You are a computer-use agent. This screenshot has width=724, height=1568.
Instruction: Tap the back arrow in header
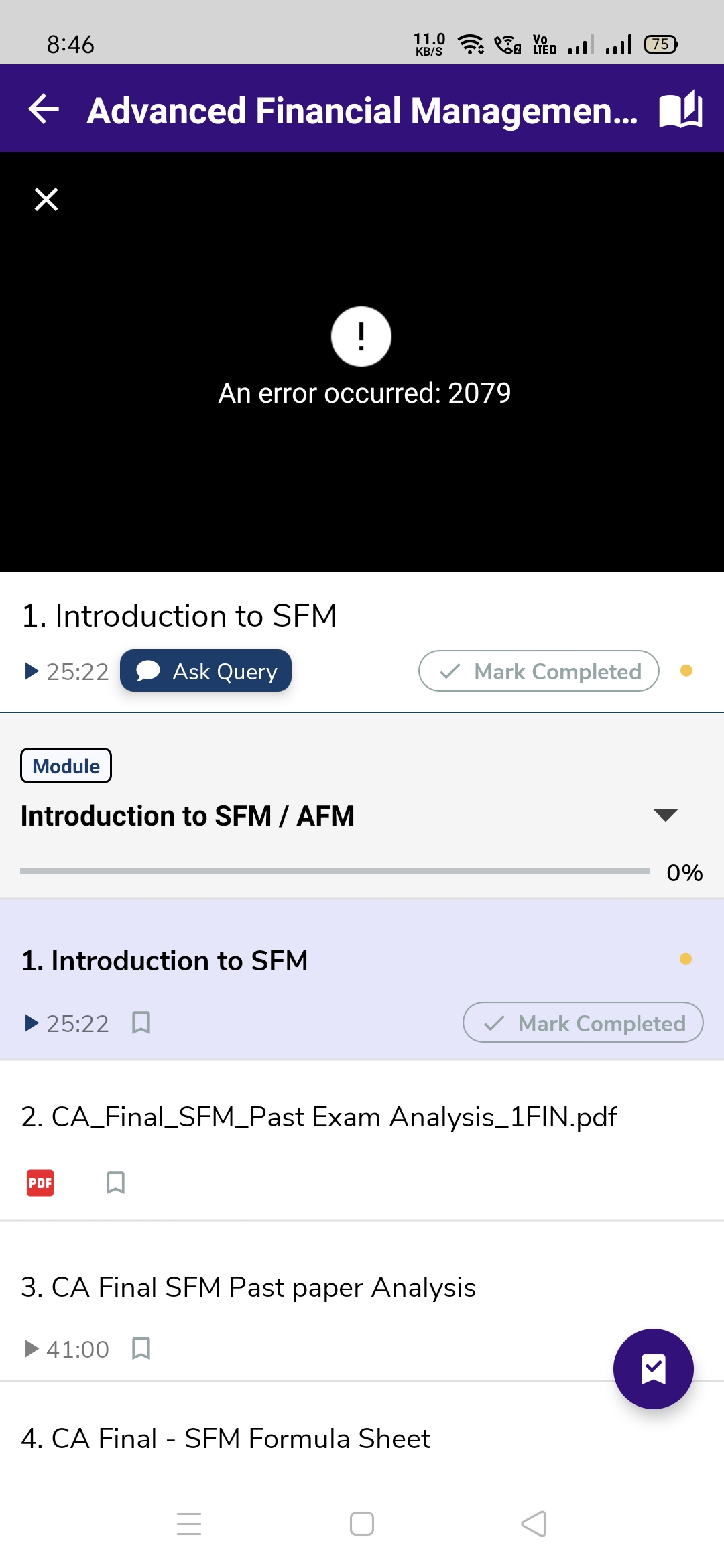[x=44, y=109]
